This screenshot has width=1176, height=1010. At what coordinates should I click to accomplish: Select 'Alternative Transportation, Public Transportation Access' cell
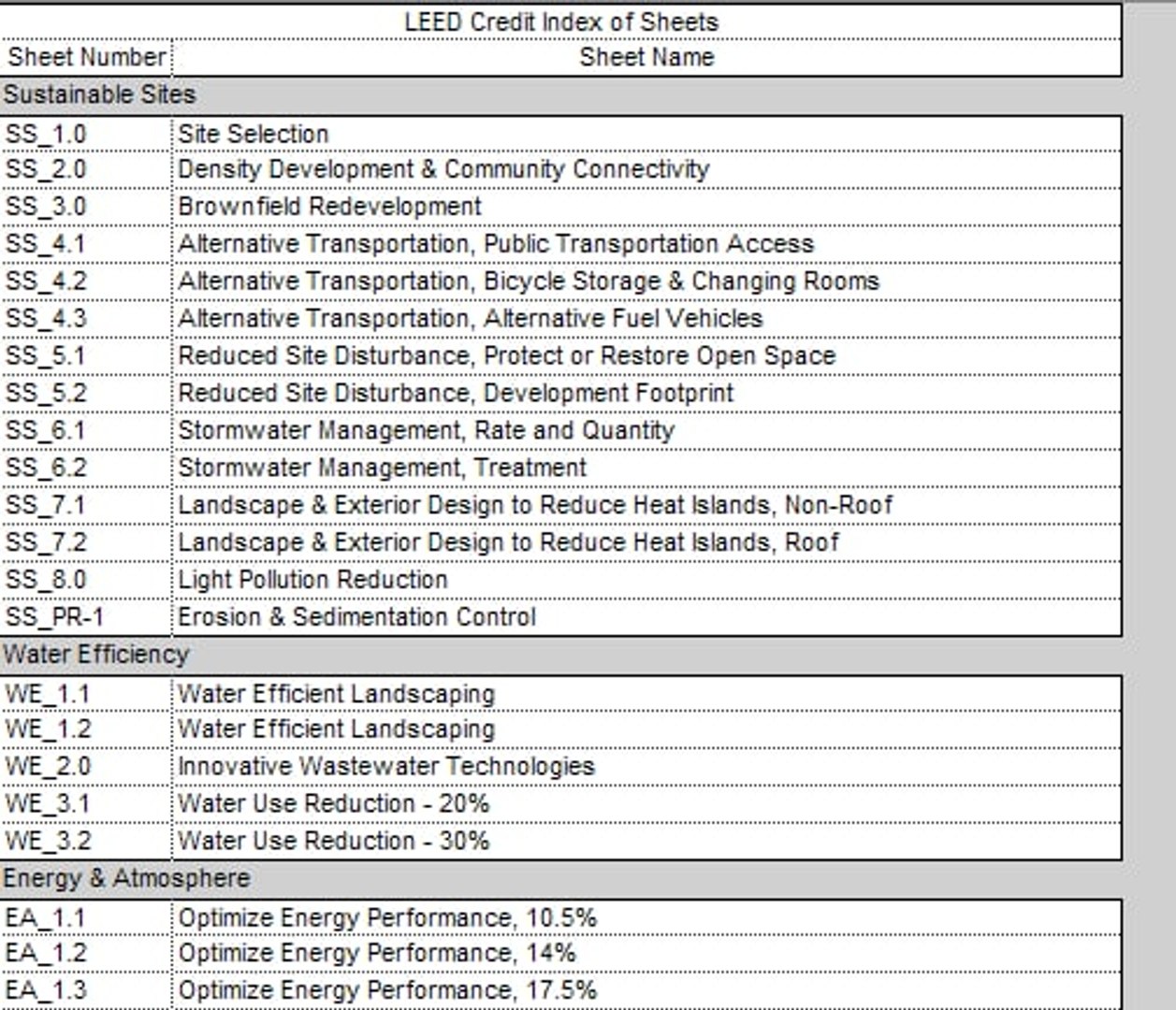tap(647, 244)
